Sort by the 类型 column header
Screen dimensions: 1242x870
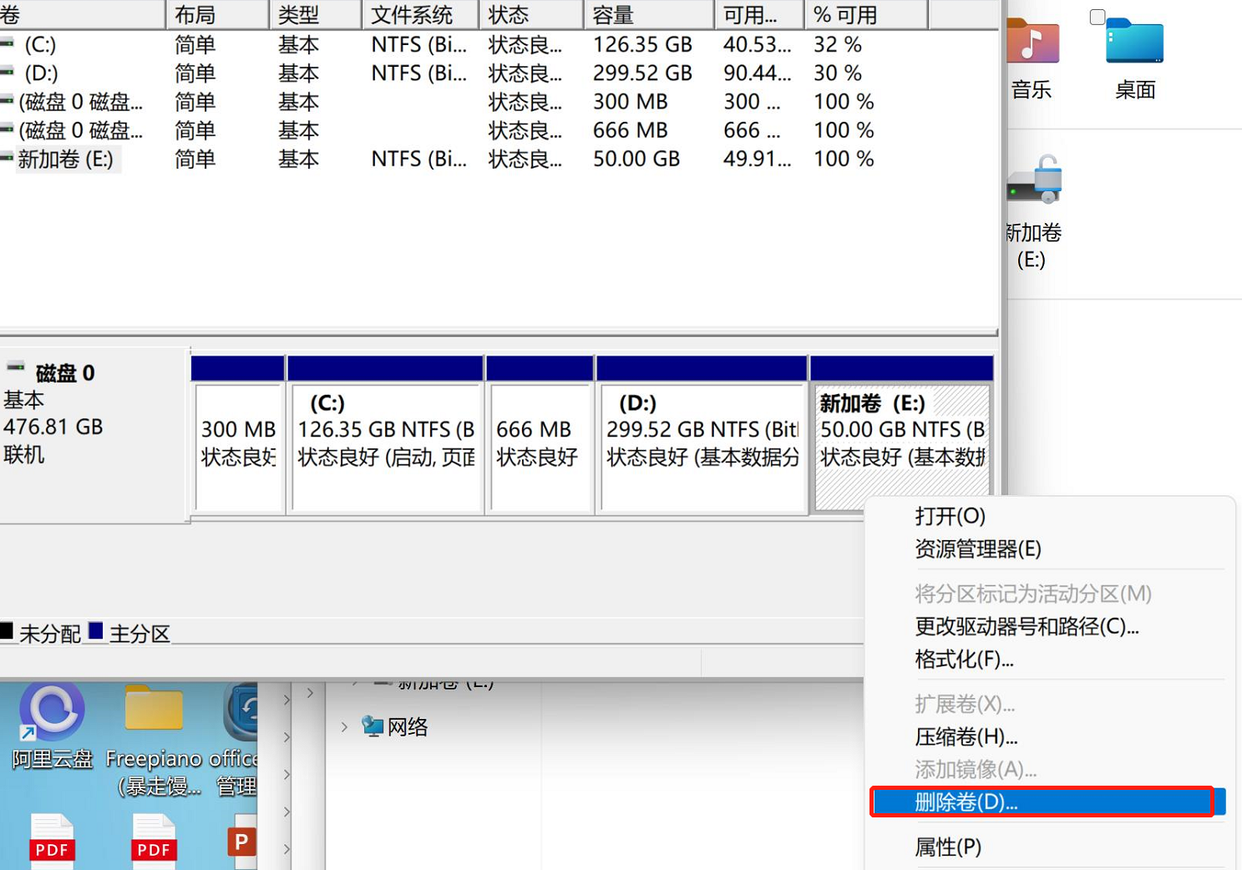tap(316, 15)
